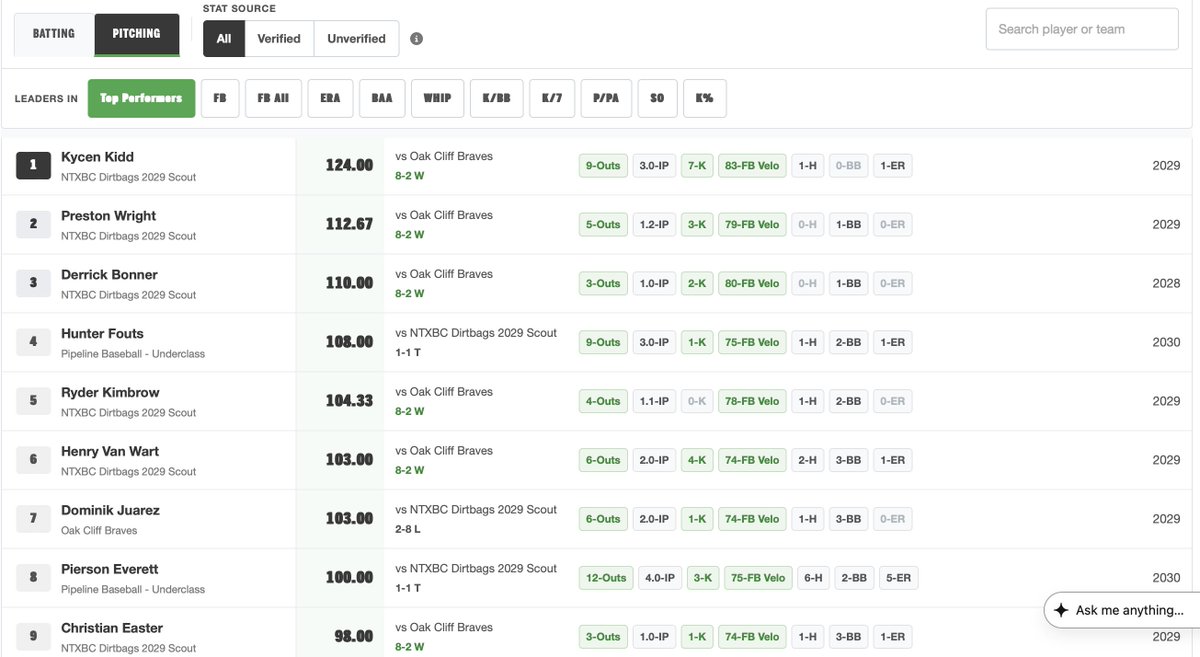Open Henry Van Wart's profile
Image resolution: width=1200 pixels, height=657 pixels.
(x=110, y=452)
